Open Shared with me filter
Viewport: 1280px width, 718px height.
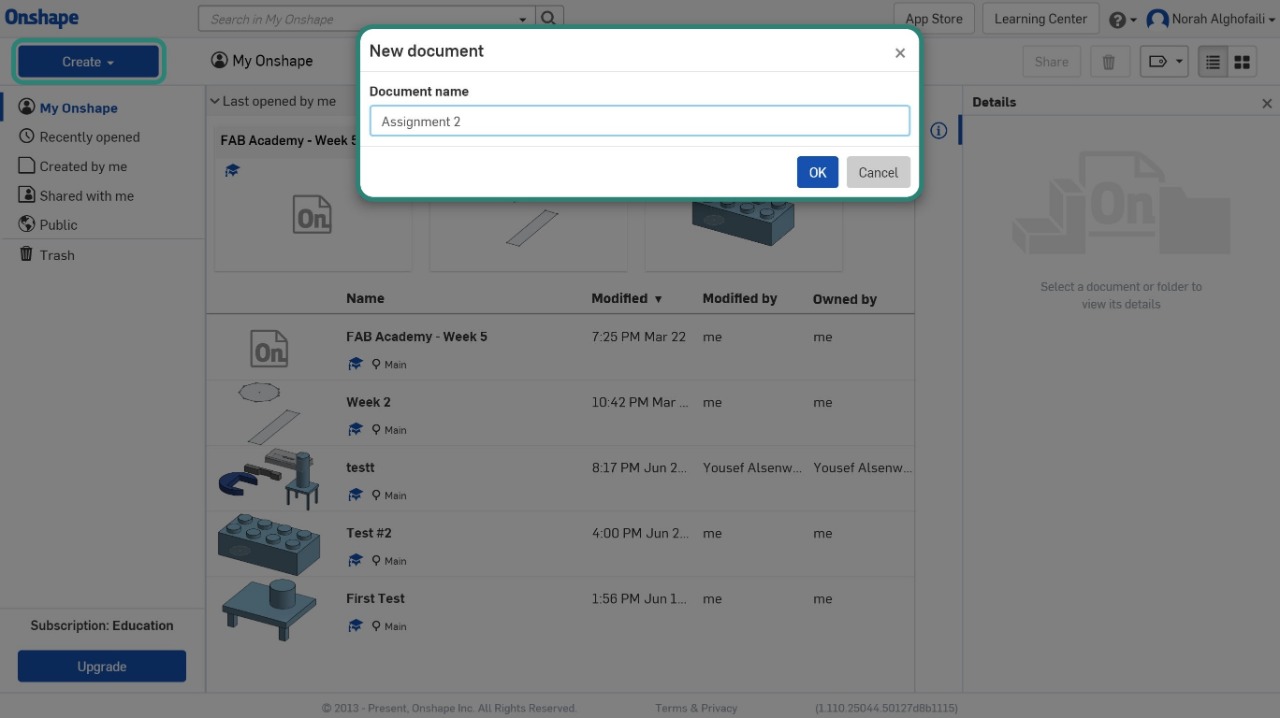coord(76,196)
